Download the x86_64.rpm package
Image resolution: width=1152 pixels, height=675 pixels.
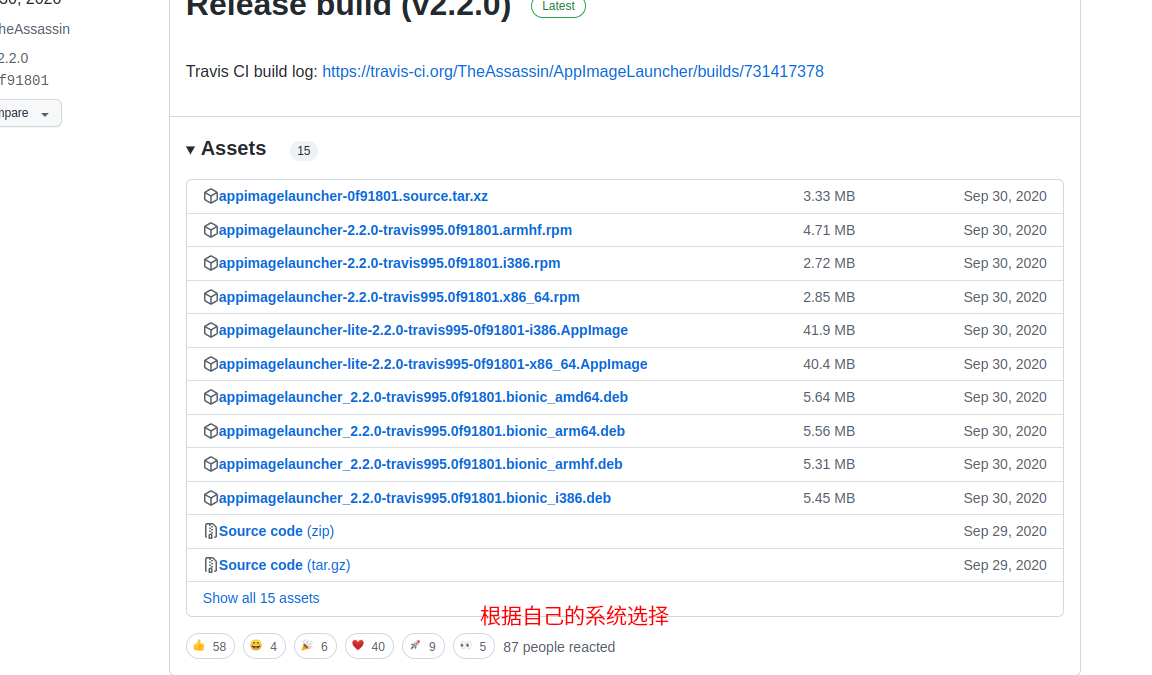pyautogui.click(x=399, y=297)
